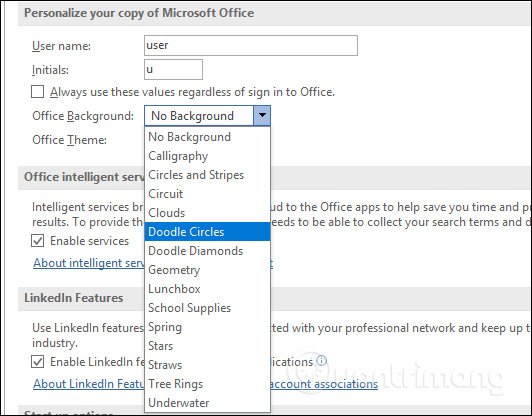This screenshot has width=532, height=416.
Task: Select No Background from the list
Action: (x=207, y=137)
